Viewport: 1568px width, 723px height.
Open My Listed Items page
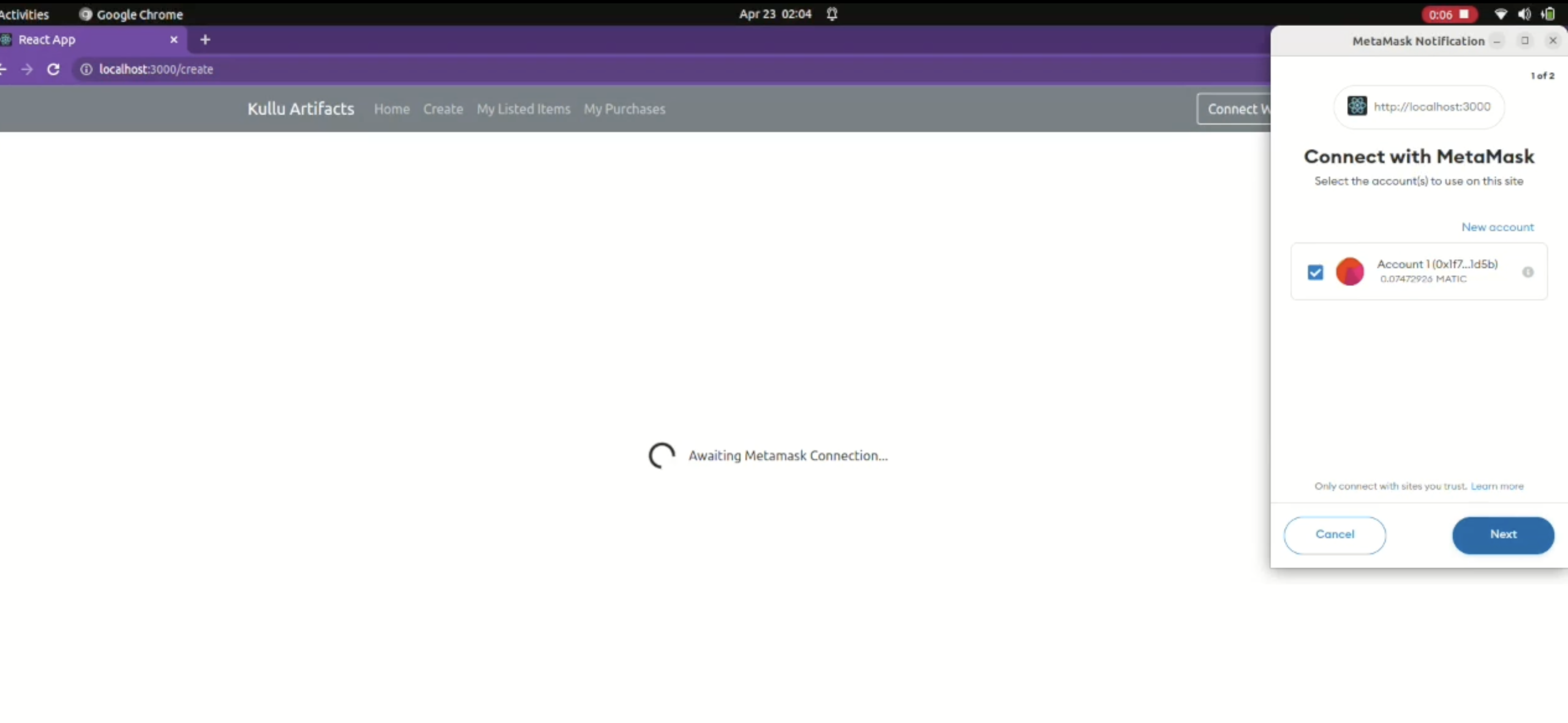point(523,109)
